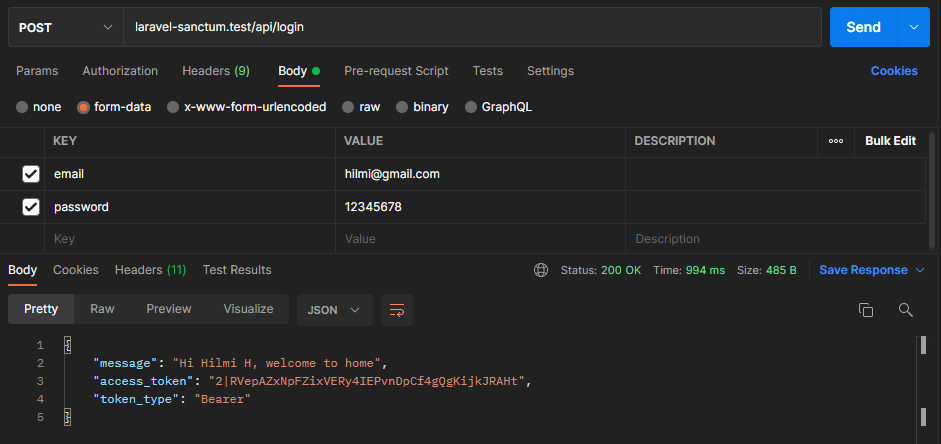Click the green Body modified indicator dot
This screenshot has width=941, height=444.
click(316, 71)
